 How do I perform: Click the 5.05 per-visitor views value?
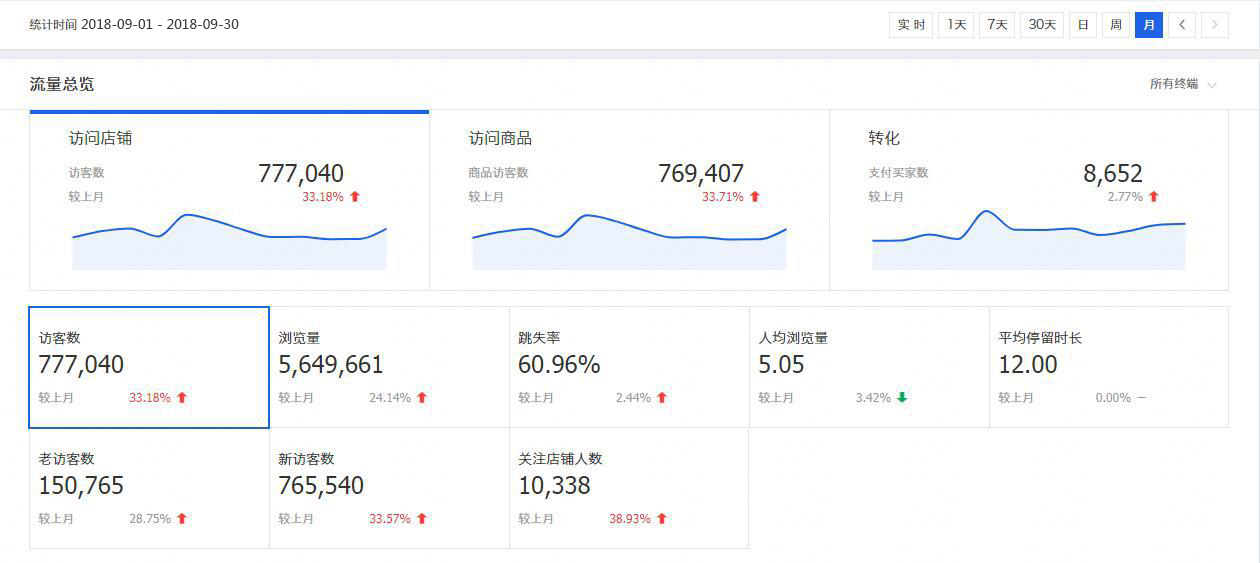(781, 365)
